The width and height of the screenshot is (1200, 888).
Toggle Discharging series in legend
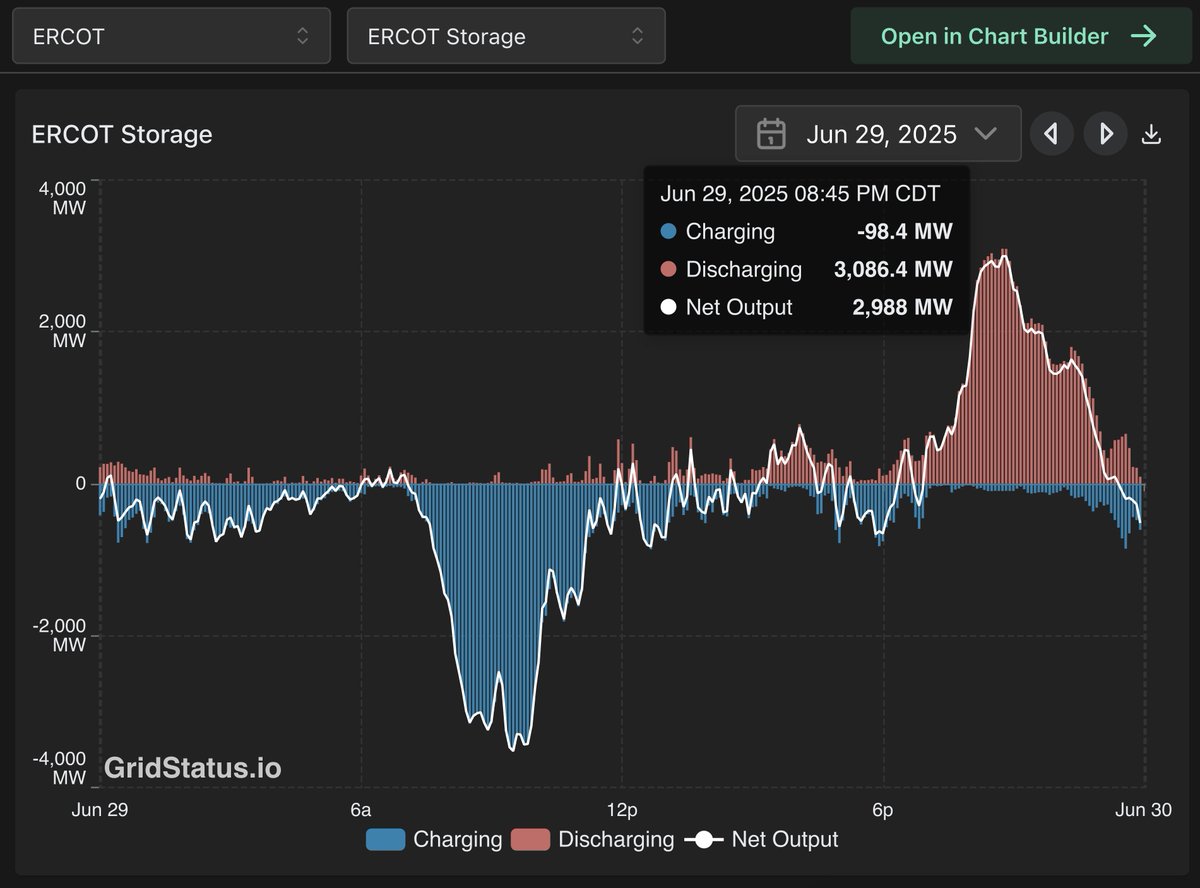592,839
